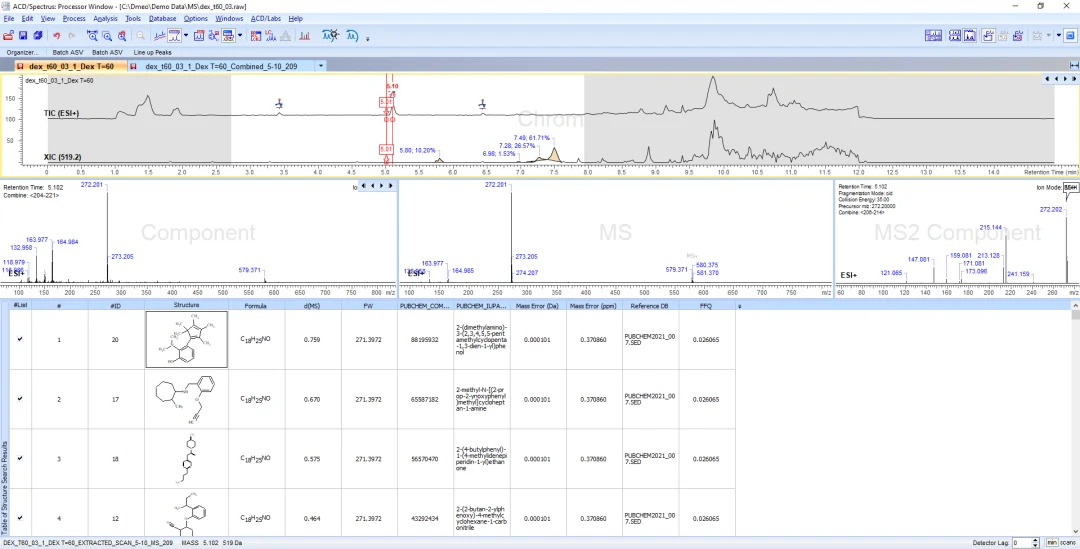Click the LC peaks icon
Viewport: 1080px width, 549px height.
click(x=271, y=36)
